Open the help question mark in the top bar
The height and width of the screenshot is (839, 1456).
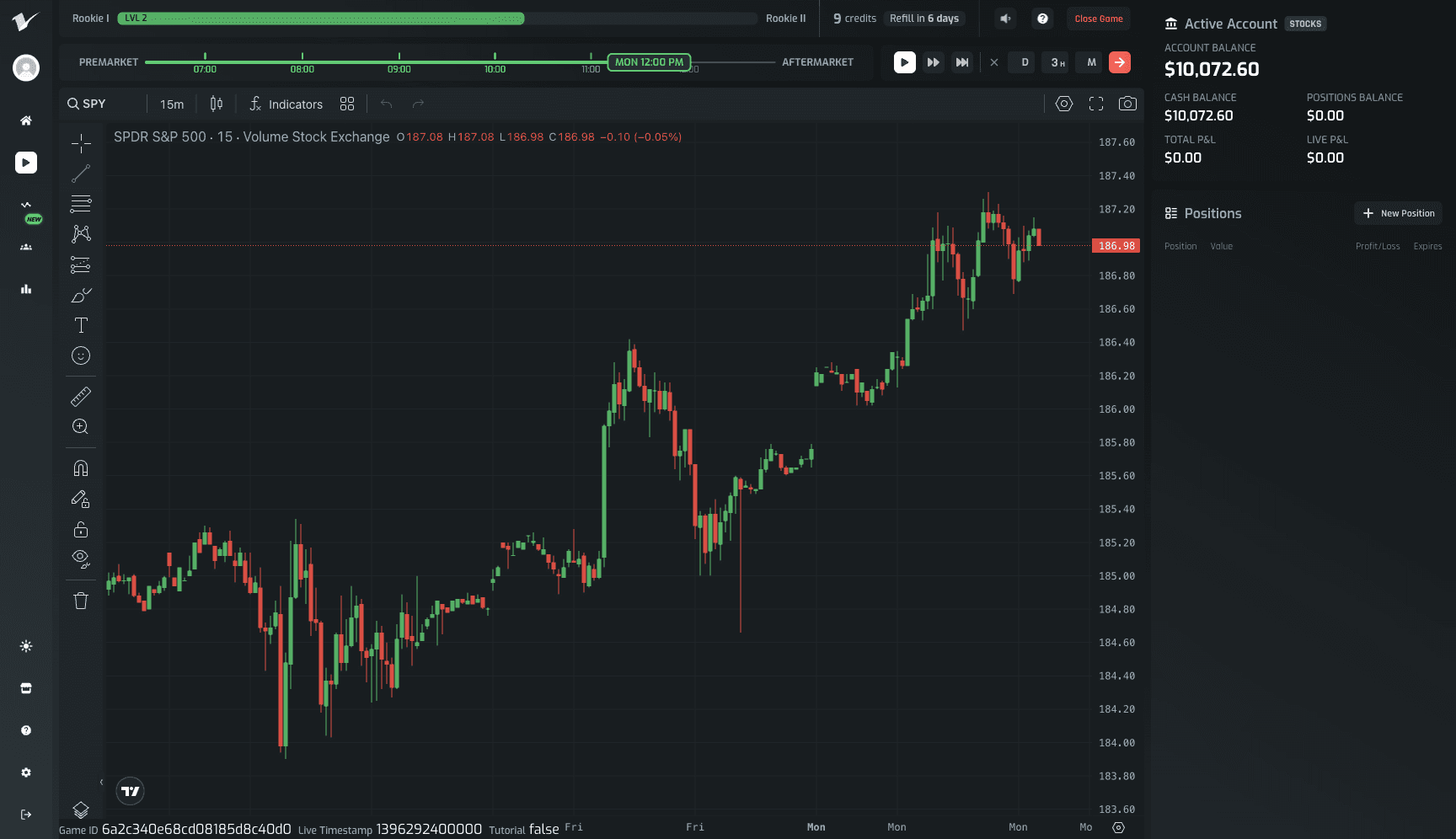[x=1043, y=19]
